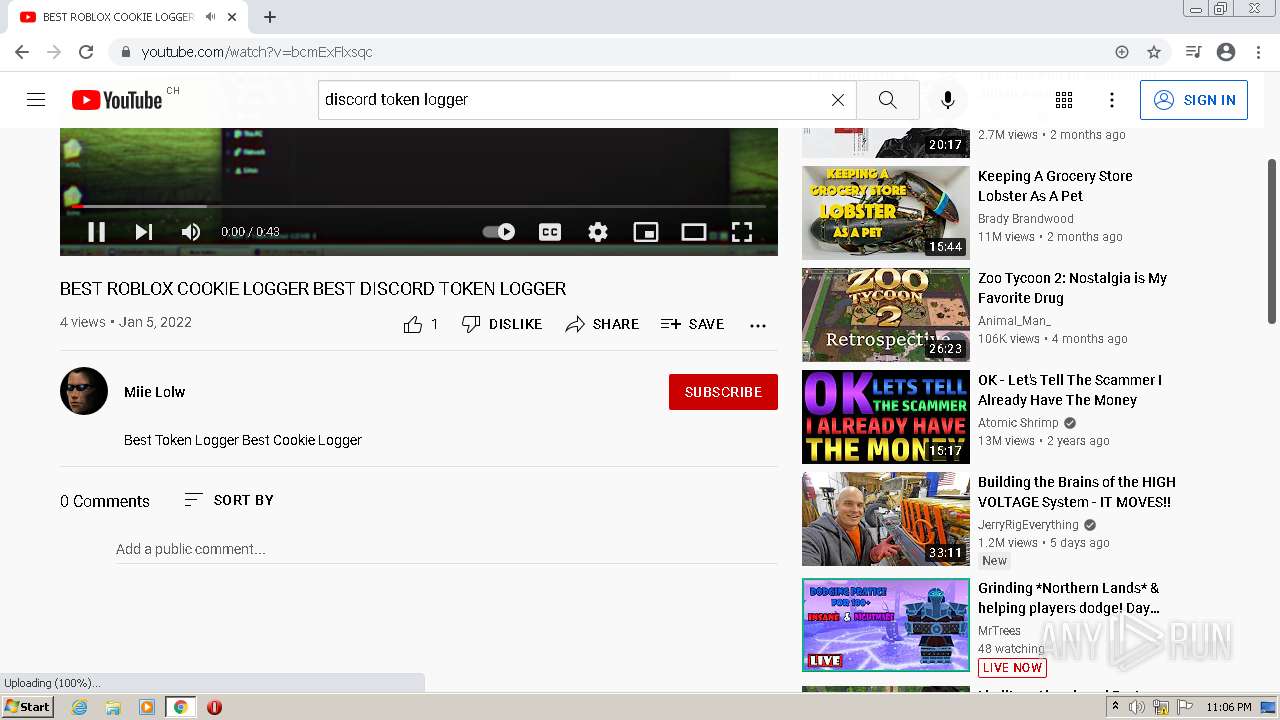Close the BEST ROBLOX COOKIE LOGGER tab
Image resolution: width=1280 pixels, height=720 pixels.
pos(233,17)
